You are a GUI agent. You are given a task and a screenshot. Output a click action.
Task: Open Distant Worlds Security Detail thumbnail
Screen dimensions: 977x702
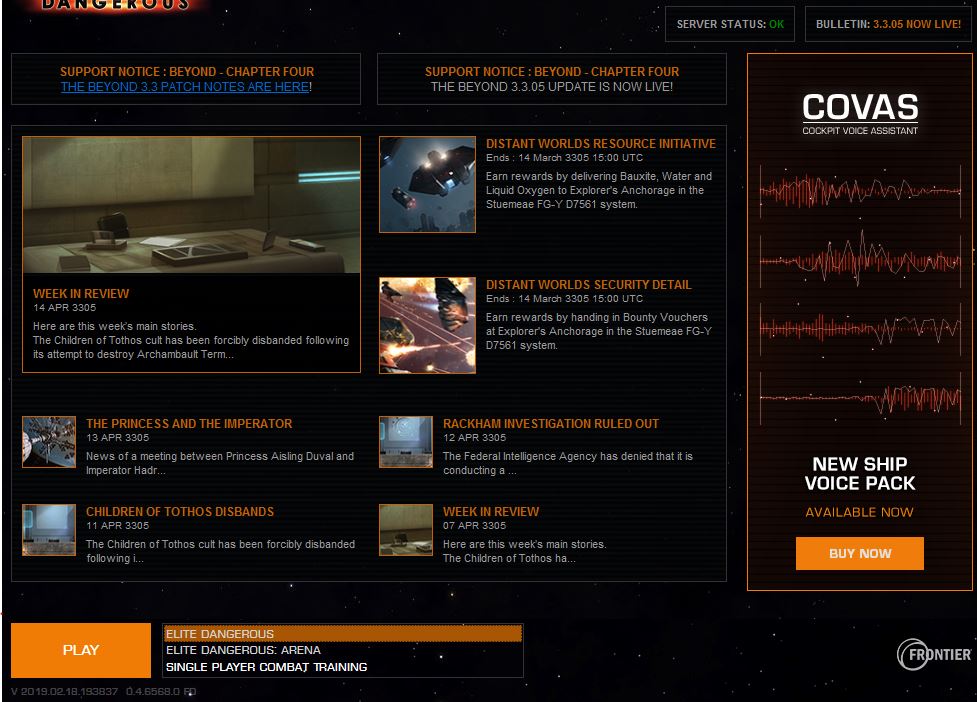point(427,325)
